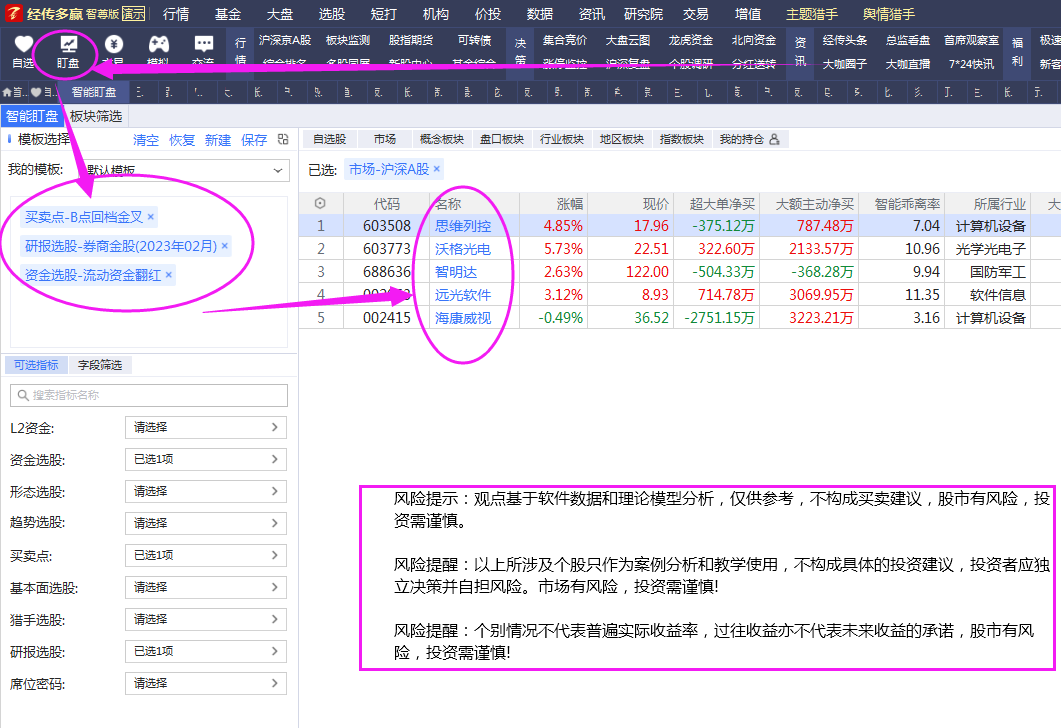
Task: Expand the 形态选股 selector
Action: tap(206, 491)
